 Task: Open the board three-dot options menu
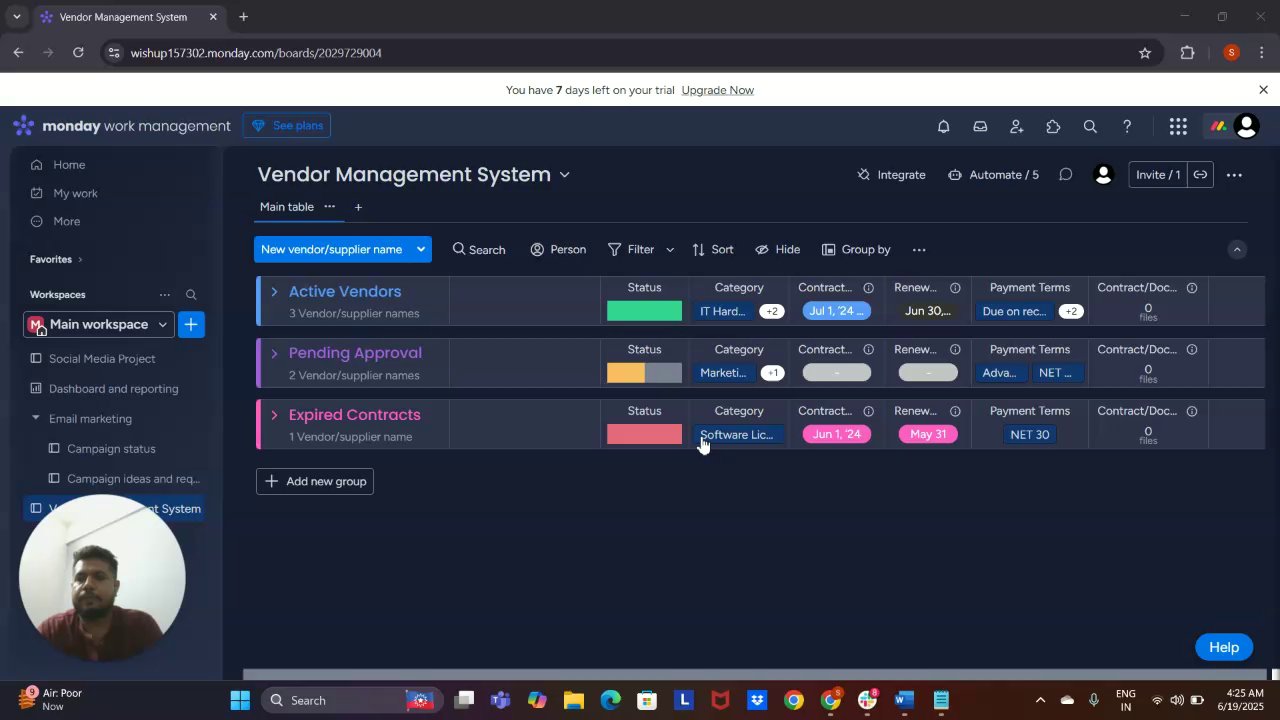pos(1234,175)
